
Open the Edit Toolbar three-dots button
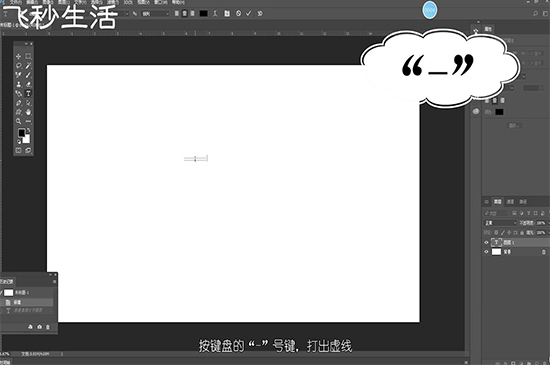(28, 121)
